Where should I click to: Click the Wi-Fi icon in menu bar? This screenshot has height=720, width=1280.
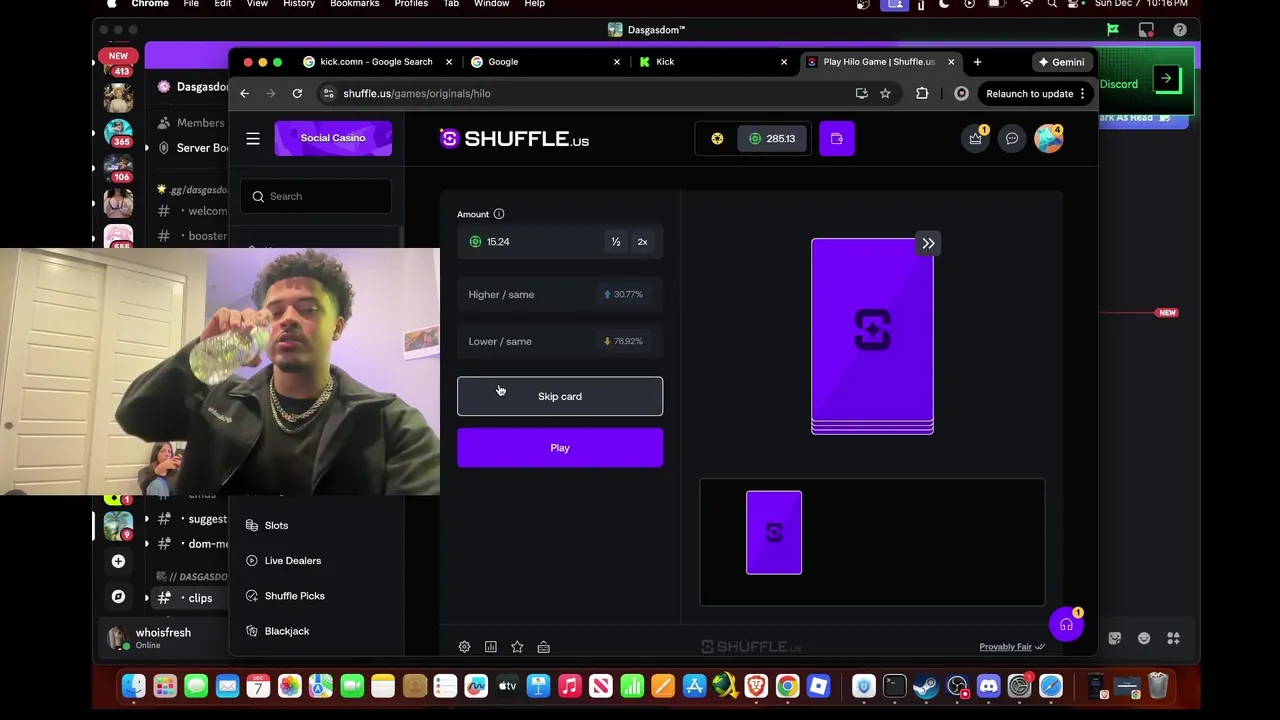(x=1025, y=4)
